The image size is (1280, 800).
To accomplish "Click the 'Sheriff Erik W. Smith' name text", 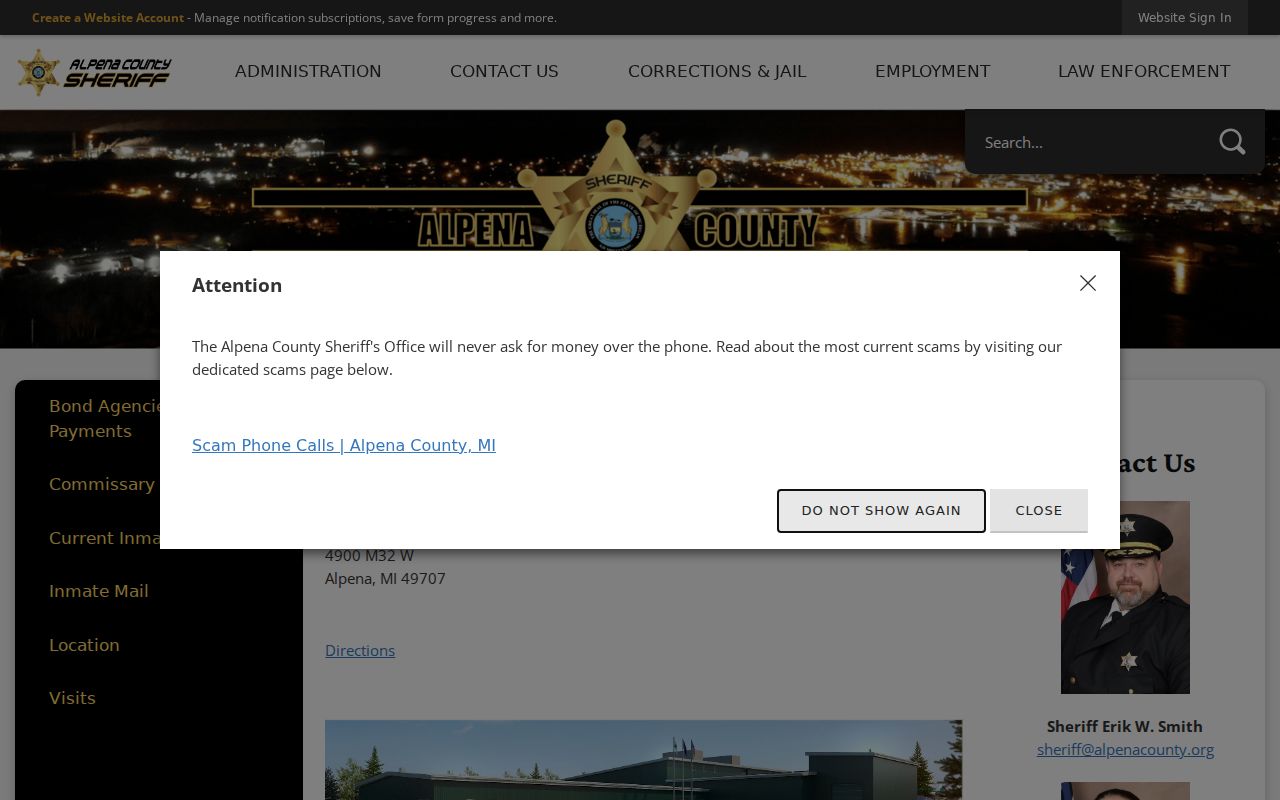I will click(1125, 726).
